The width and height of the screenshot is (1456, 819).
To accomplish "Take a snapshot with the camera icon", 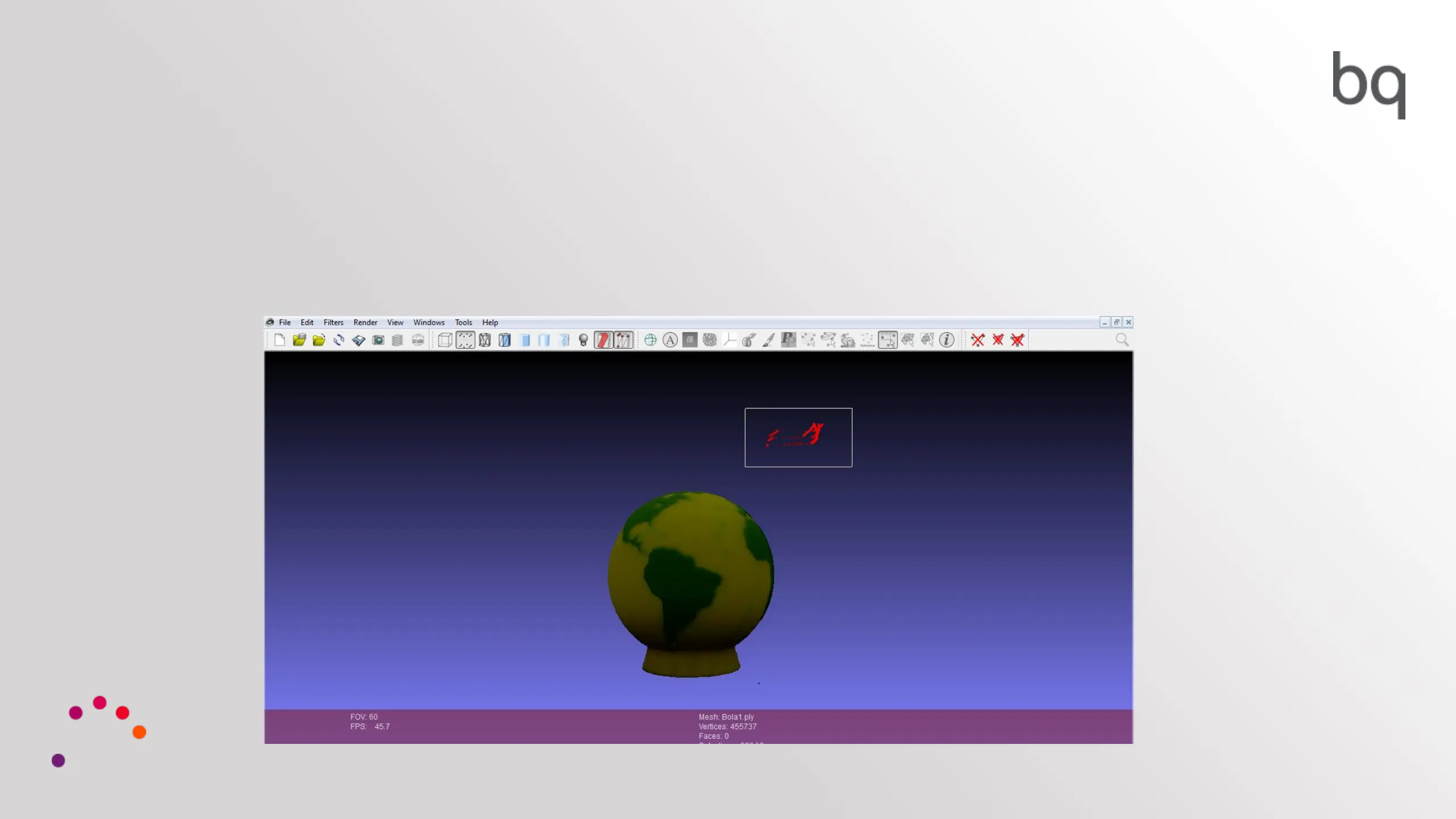I will click(x=378, y=340).
